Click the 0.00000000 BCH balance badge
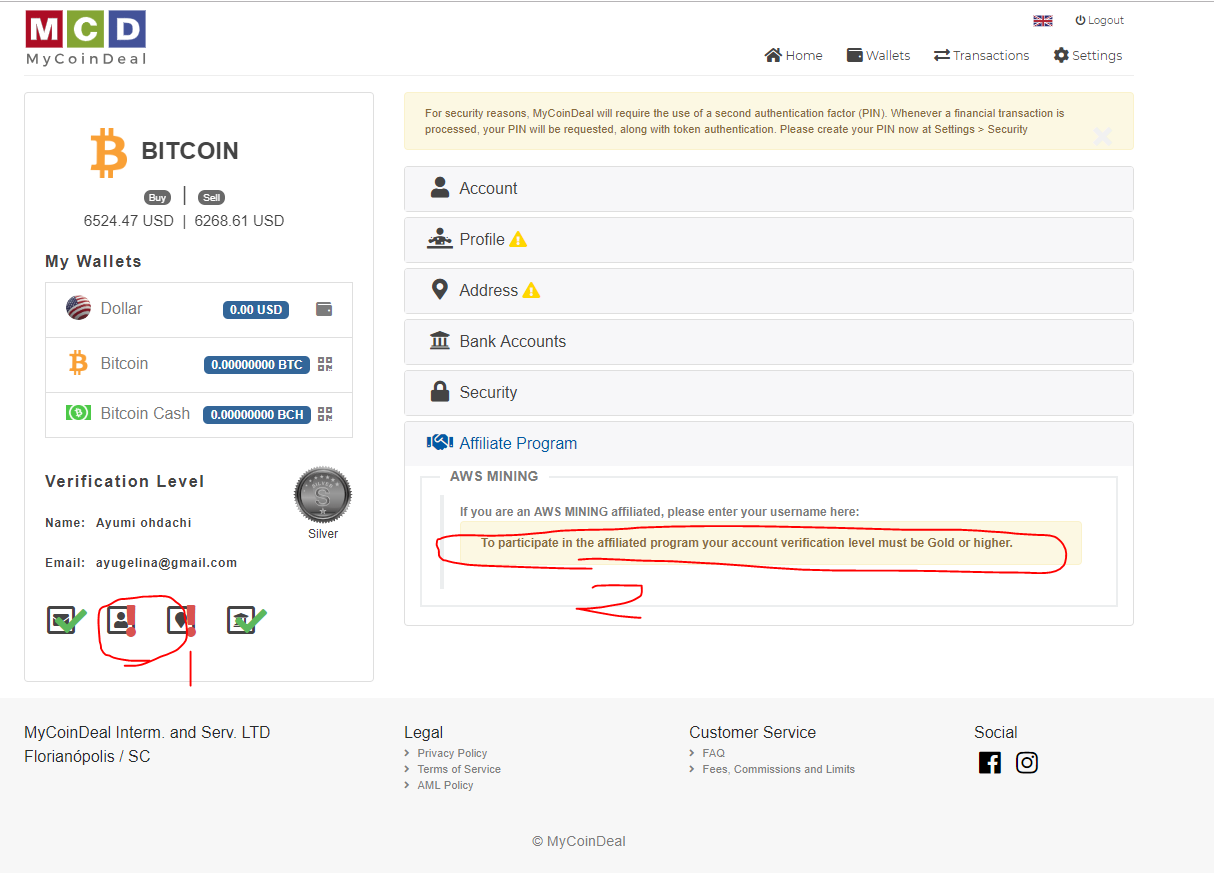 (256, 414)
